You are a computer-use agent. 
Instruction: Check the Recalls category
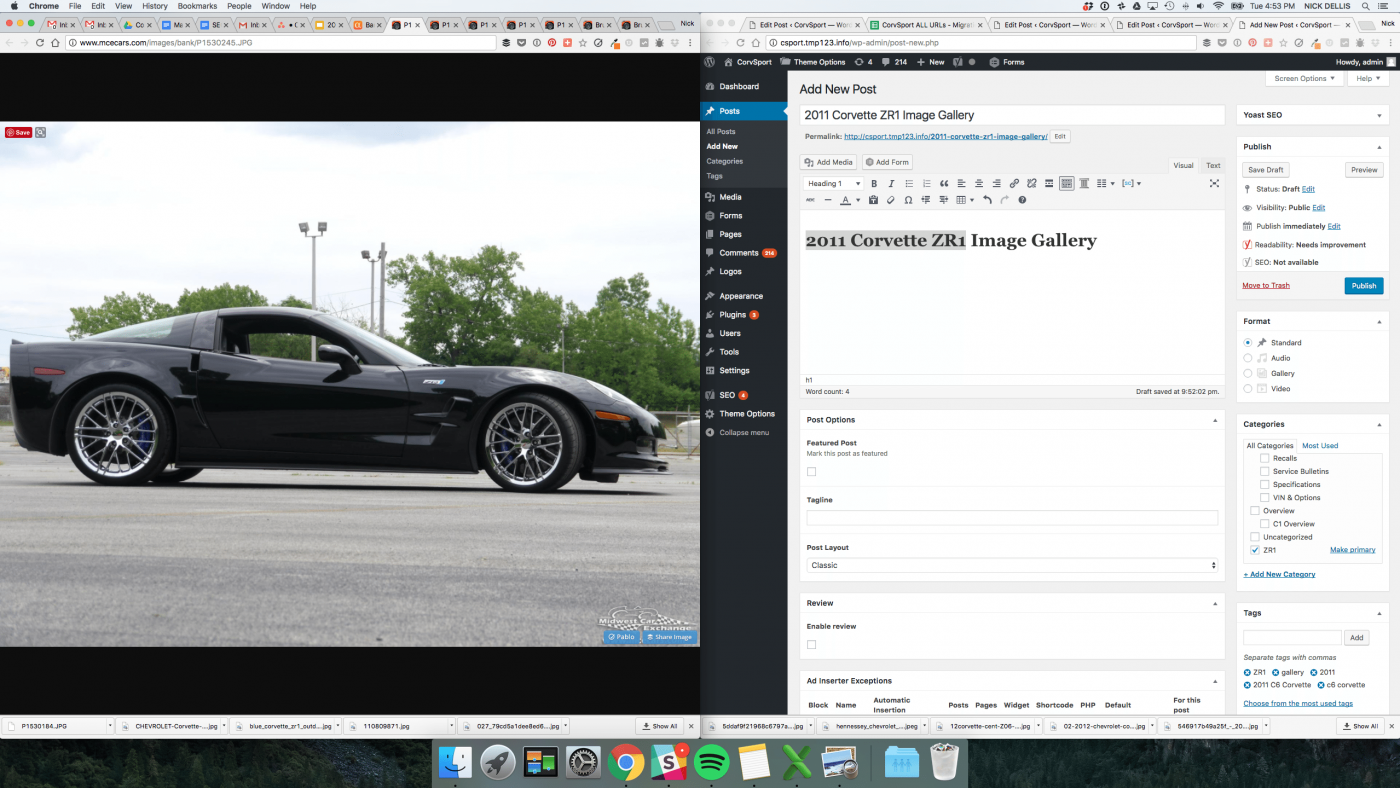1264,458
